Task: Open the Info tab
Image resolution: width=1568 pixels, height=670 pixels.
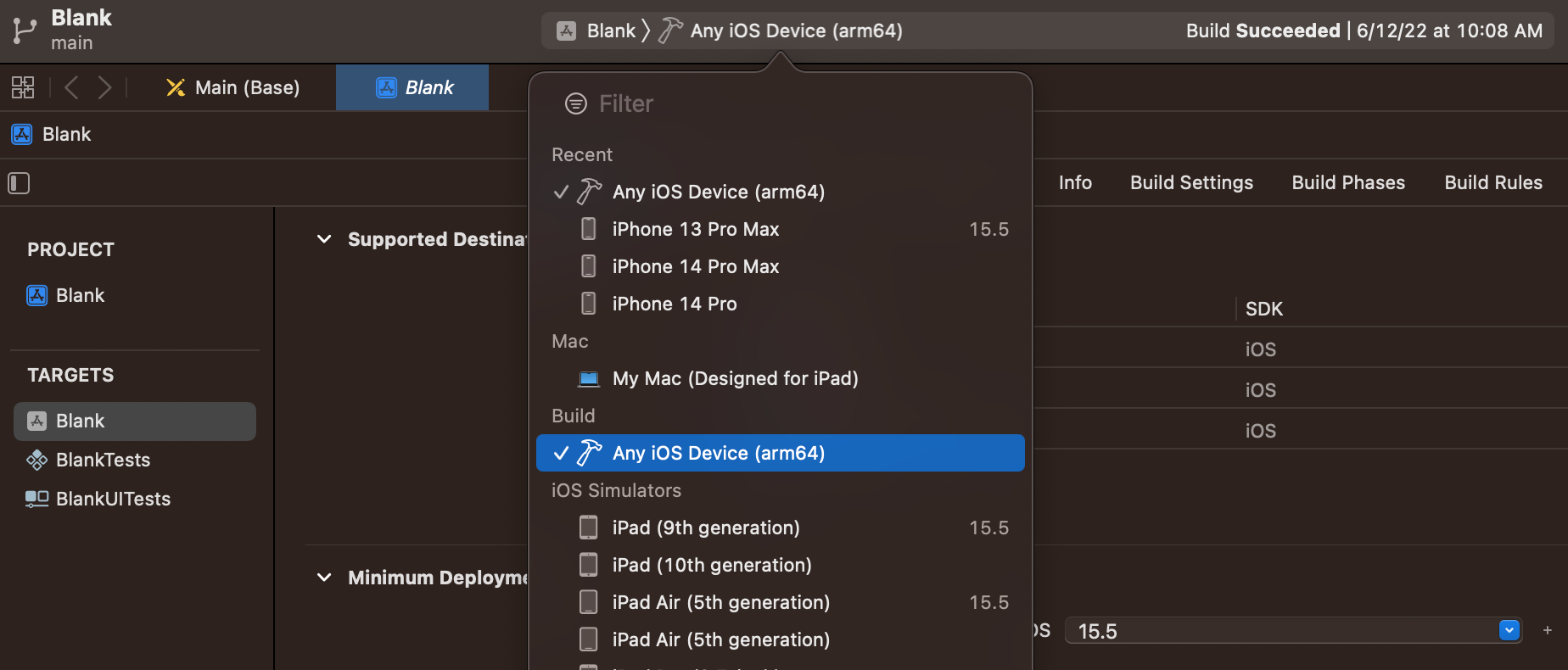Action: [1075, 182]
